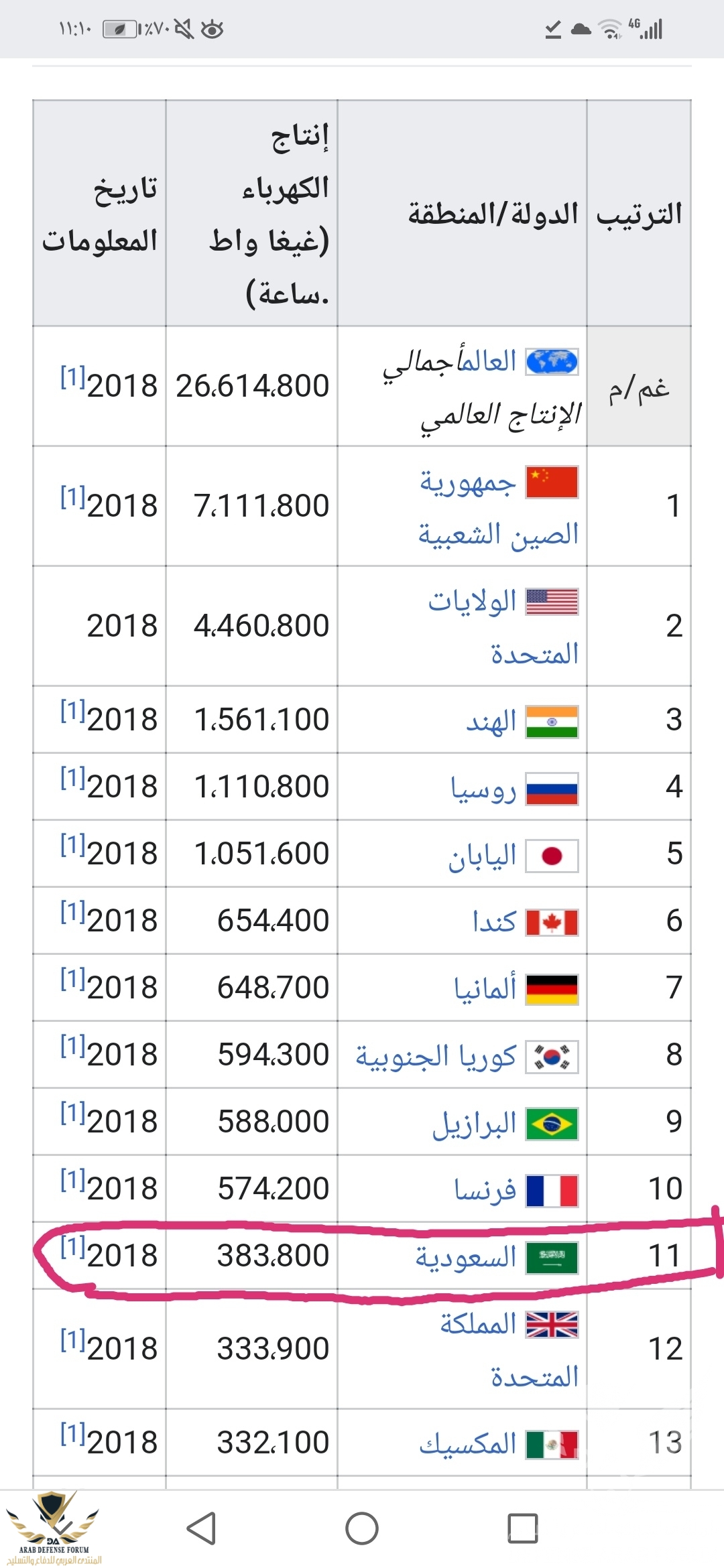Tap reference [1] beside China's 2018 date
Image resolution: width=724 pixels, height=1568 pixels.
pos(72,497)
